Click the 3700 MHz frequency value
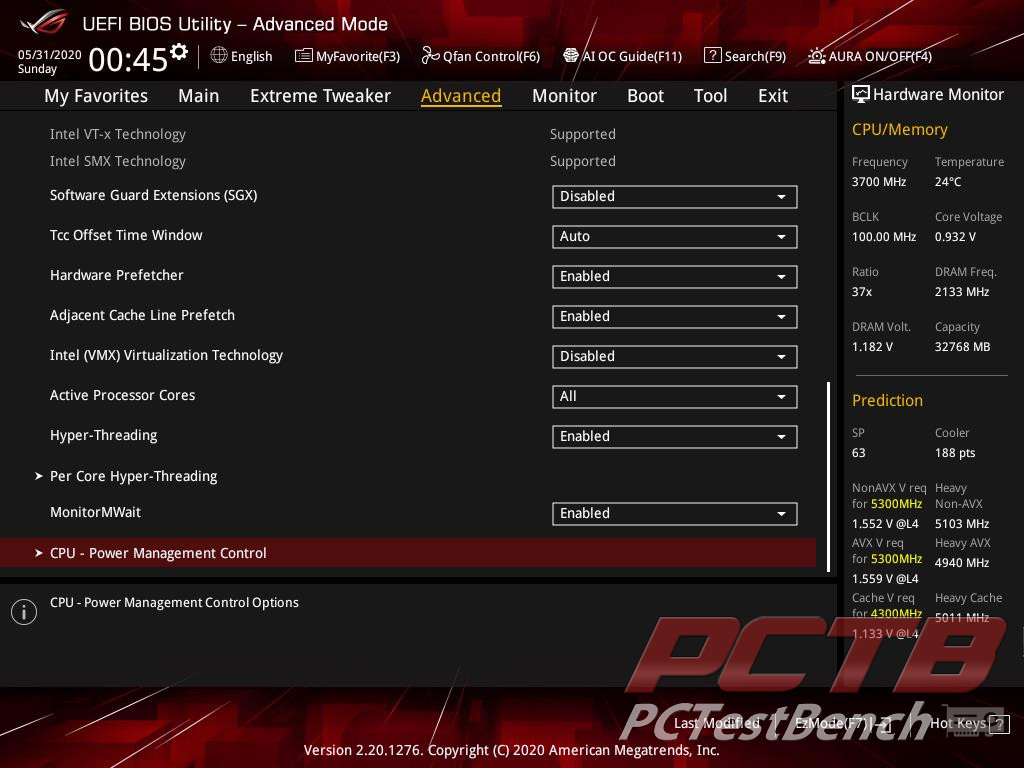Image resolution: width=1024 pixels, height=768 pixels. (878, 182)
